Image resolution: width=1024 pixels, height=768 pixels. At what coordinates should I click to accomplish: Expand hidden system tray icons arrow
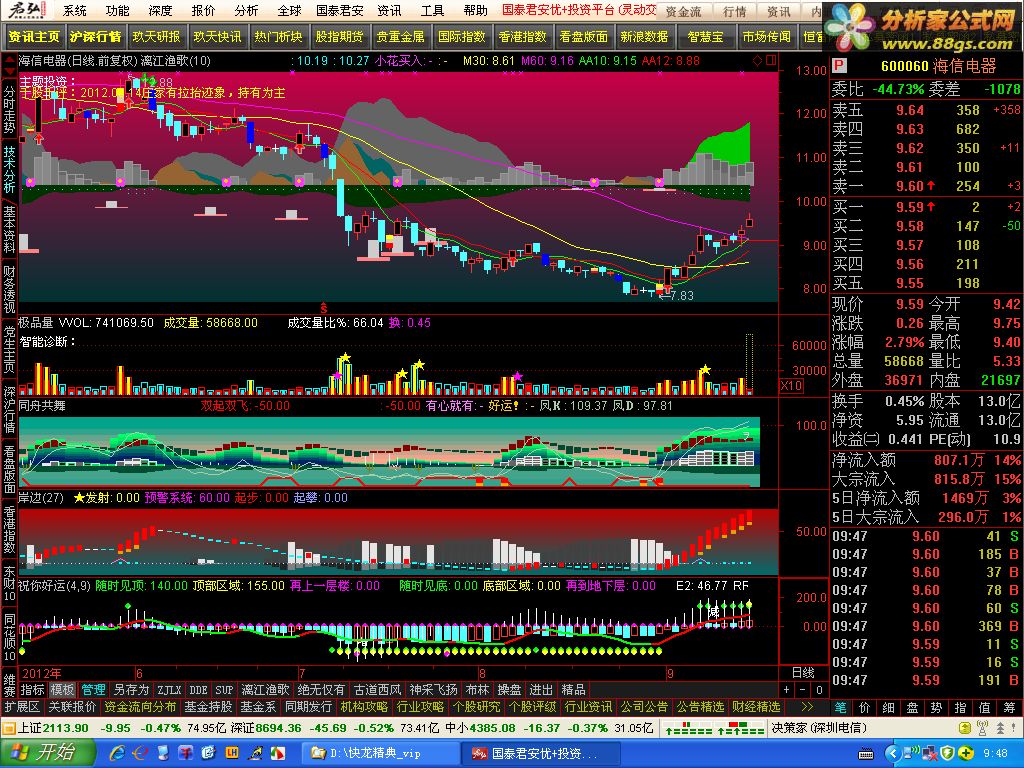tap(893, 753)
